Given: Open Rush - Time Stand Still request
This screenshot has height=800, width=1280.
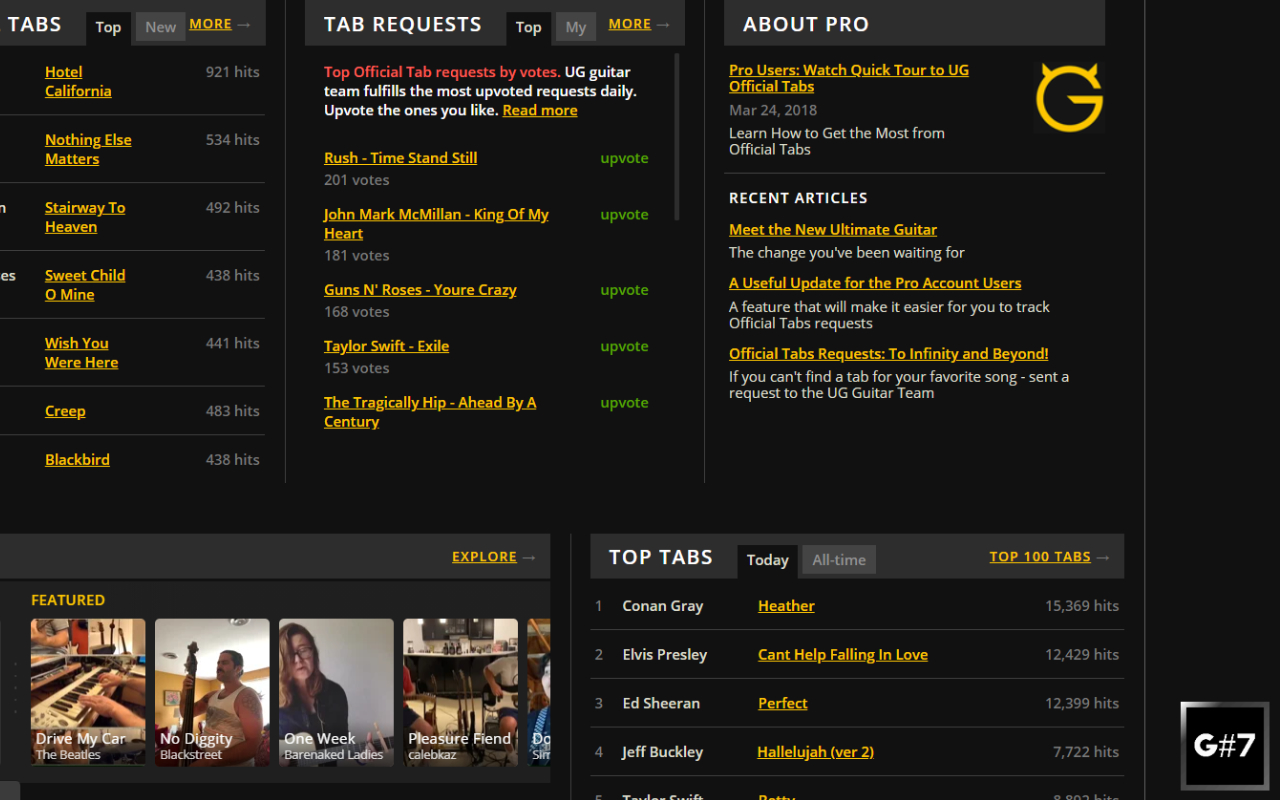Looking at the screenshot, I should point(400,158).
